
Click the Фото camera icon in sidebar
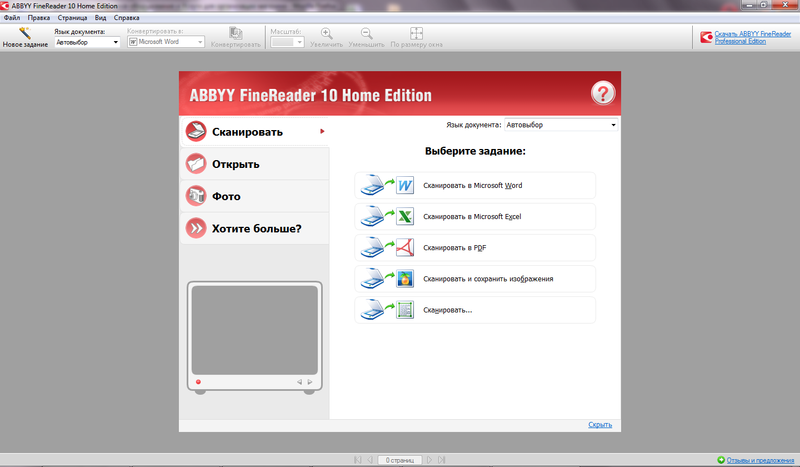[x=196, y=196]
